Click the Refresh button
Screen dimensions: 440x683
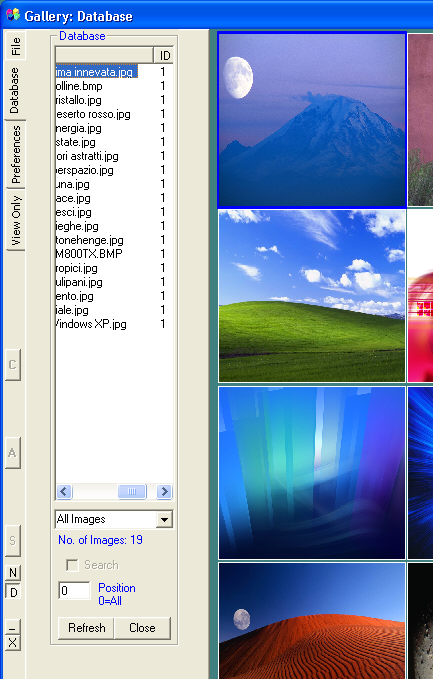coord(86,628)
